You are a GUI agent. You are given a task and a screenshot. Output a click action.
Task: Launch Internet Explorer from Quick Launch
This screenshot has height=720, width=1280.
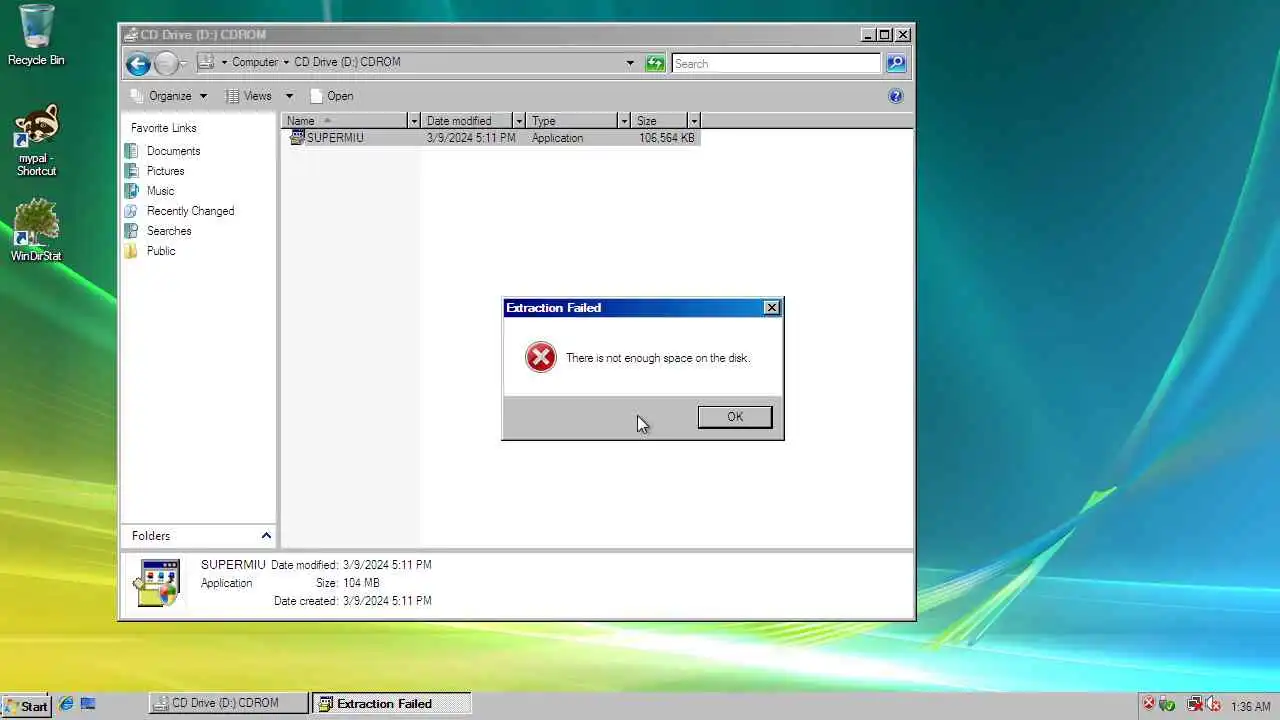(x=67, y=704)
